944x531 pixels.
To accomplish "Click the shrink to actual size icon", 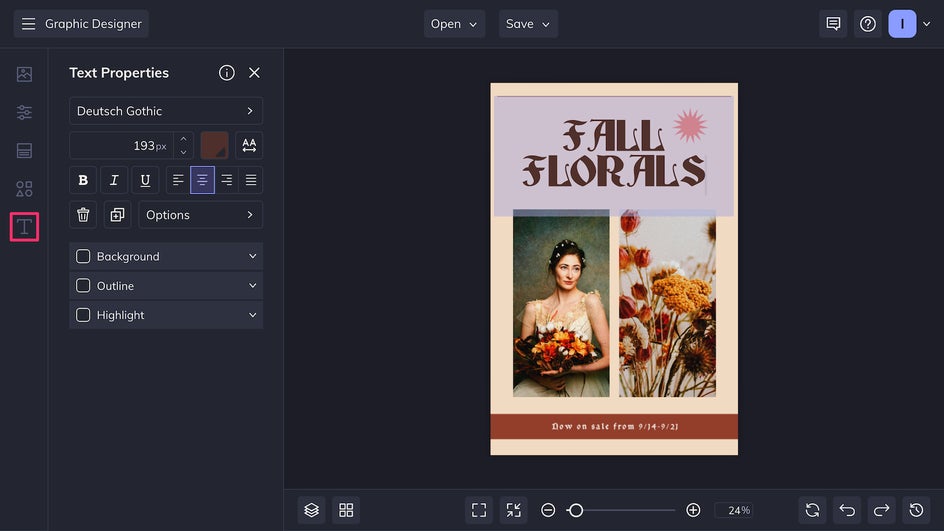I will point(514,510).
